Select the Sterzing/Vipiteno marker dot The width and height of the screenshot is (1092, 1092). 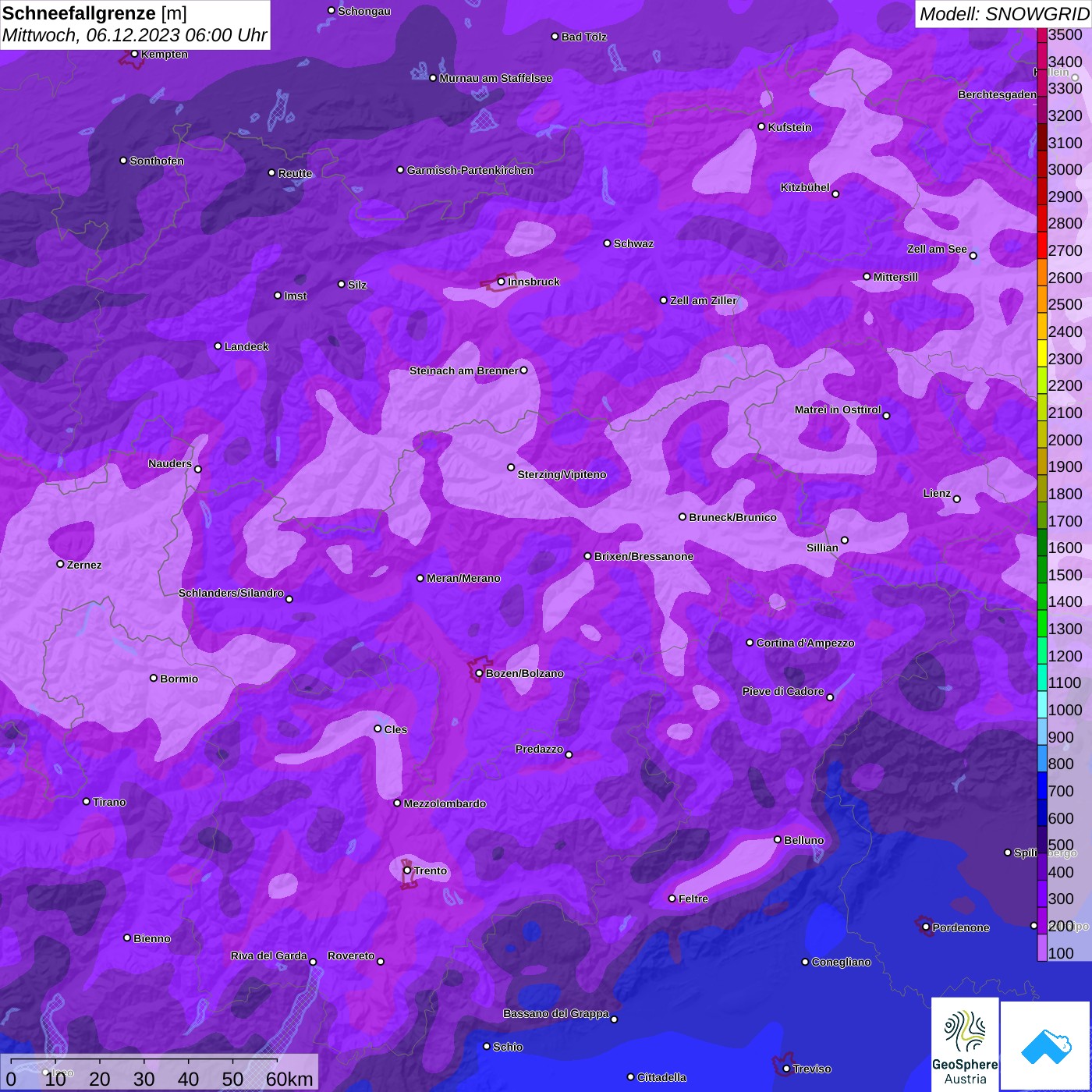tap(512, 467)
